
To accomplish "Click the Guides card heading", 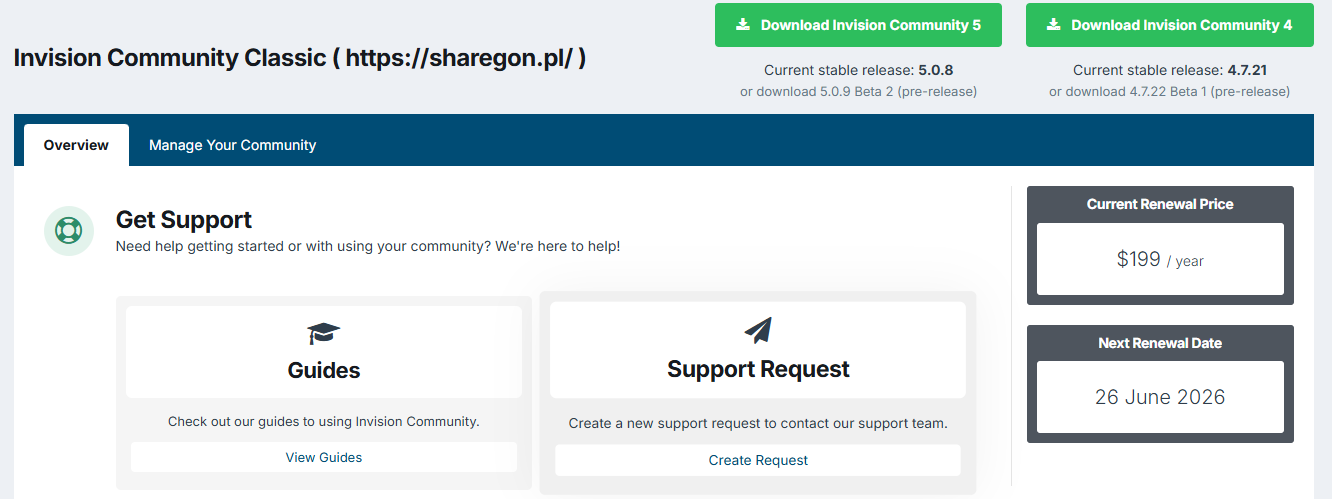I will (x=324, y=370).
